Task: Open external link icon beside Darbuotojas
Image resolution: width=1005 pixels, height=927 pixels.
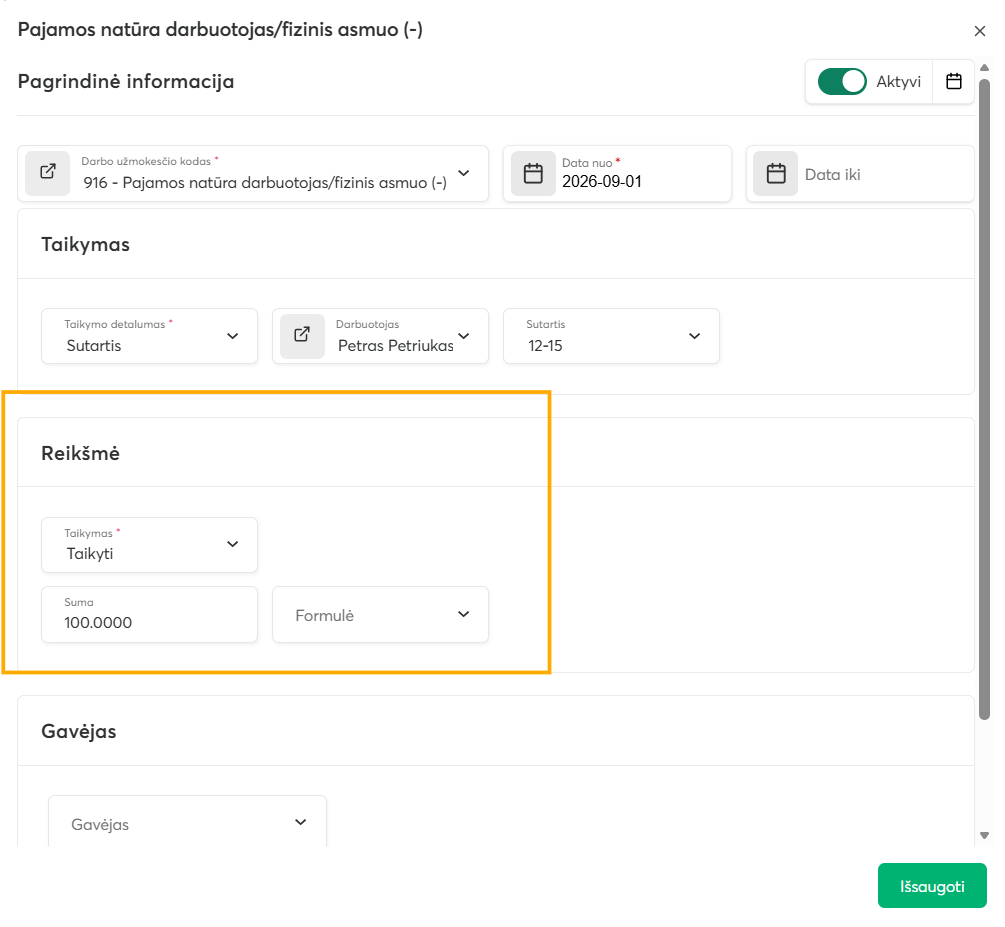Action: 302,335
